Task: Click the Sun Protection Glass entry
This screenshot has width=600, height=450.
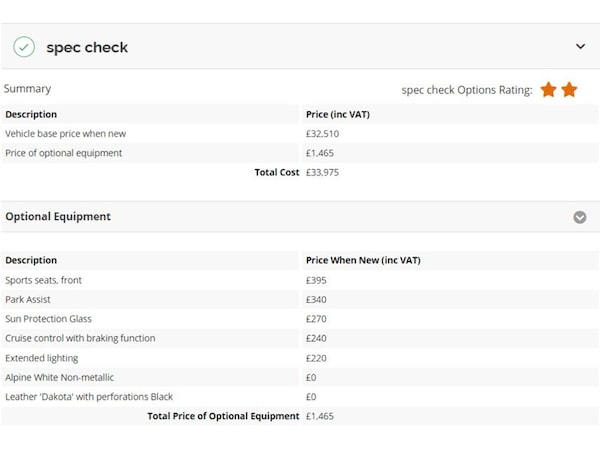Action: 48,319
